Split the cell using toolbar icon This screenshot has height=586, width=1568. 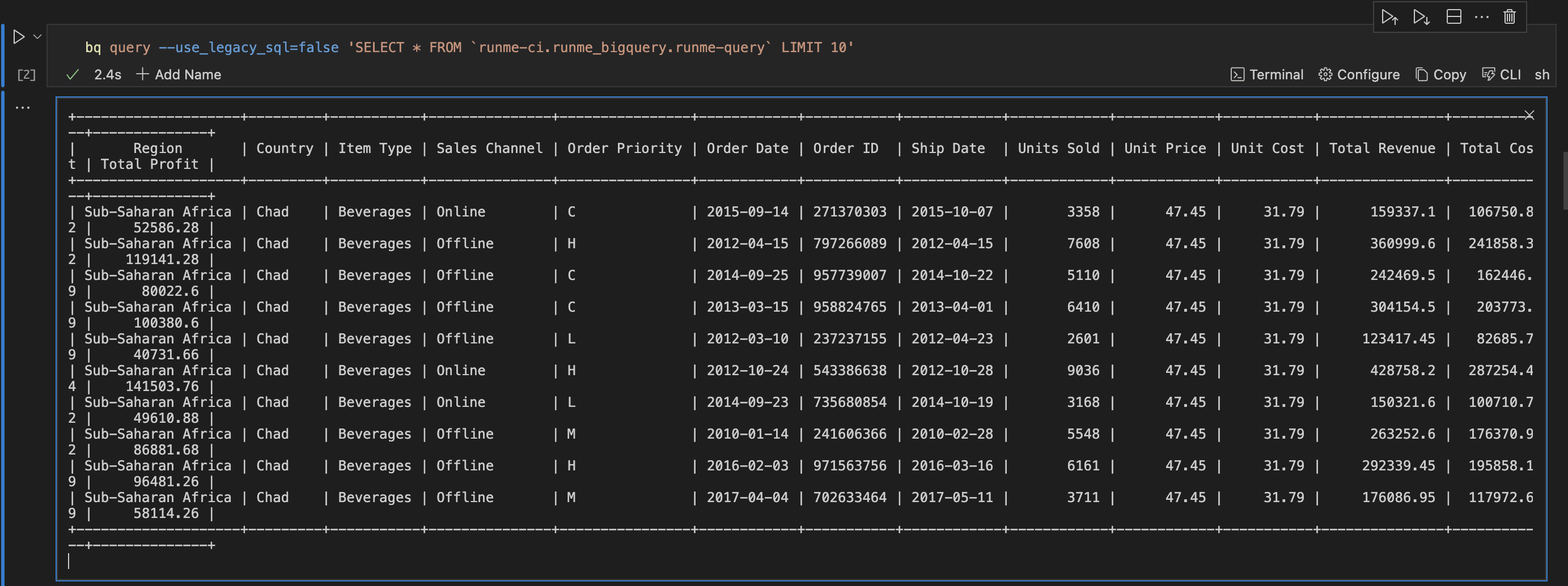point(1453,17)
